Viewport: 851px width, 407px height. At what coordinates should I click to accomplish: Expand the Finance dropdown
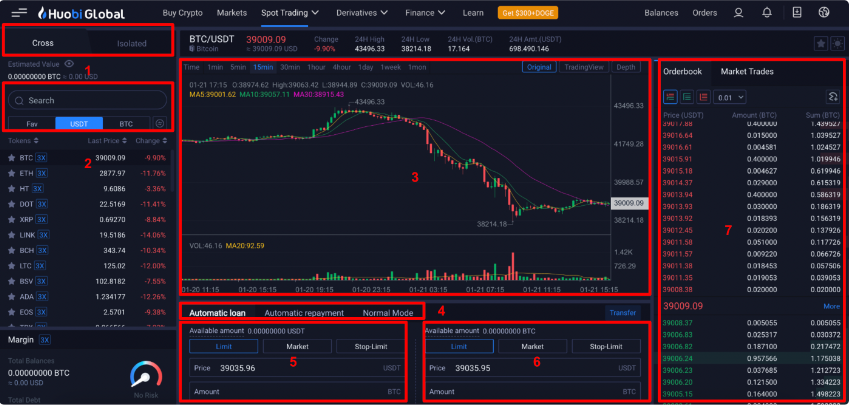pyautogui.click(x=426, y=13)
